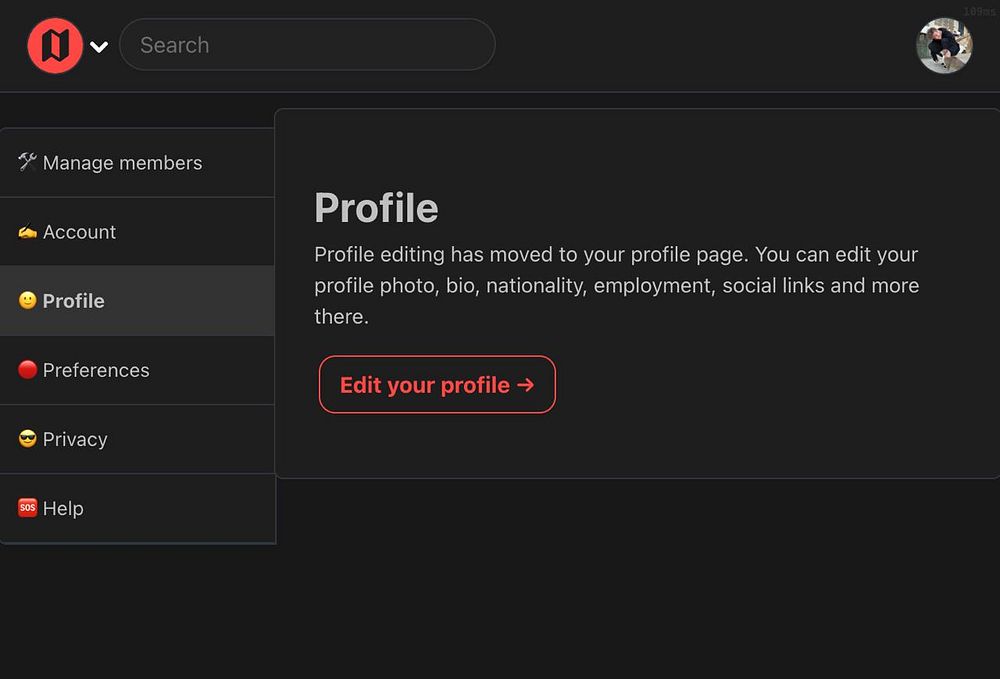This screenshot has height=679, width=1000.
Task: Go to the Account settings item
Action: (x=80, y=232)
